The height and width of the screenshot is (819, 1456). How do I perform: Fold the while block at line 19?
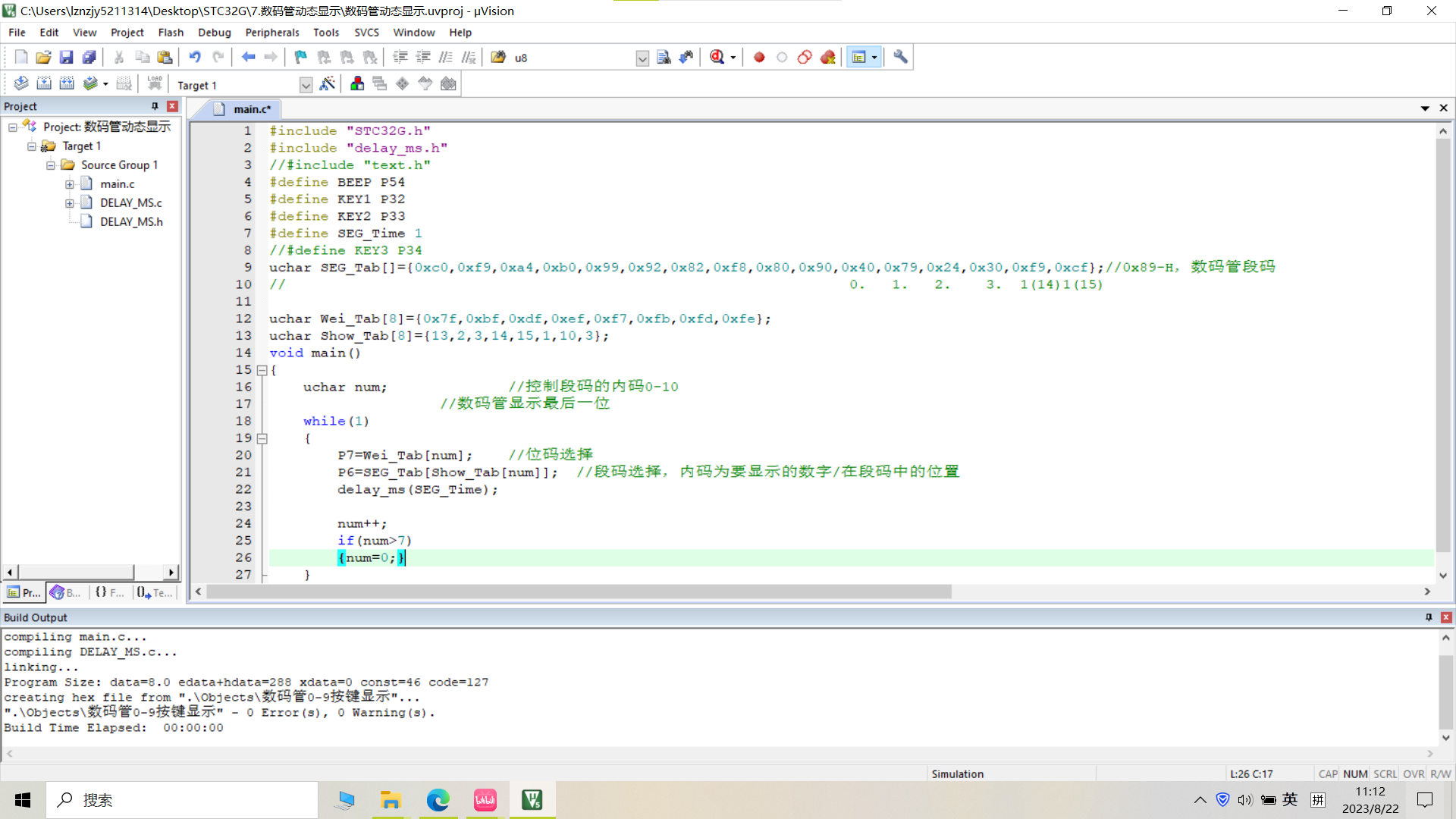(262, 438)
